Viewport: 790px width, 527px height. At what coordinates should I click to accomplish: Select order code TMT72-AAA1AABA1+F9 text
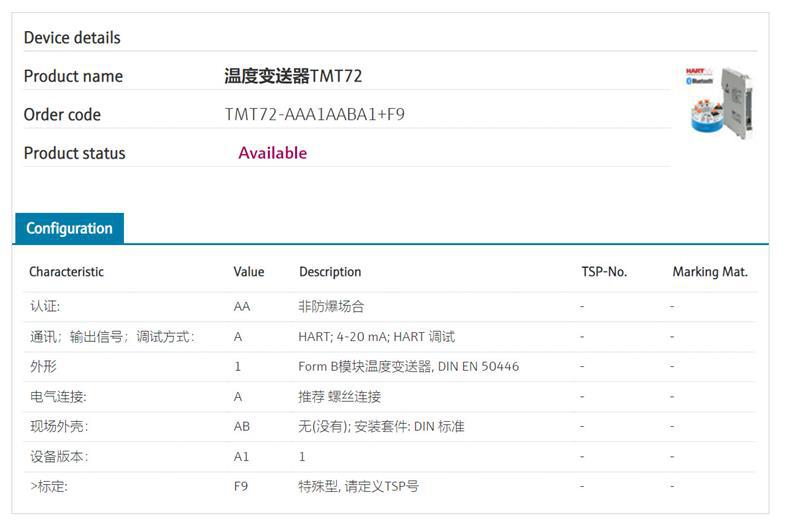[314, 115]
